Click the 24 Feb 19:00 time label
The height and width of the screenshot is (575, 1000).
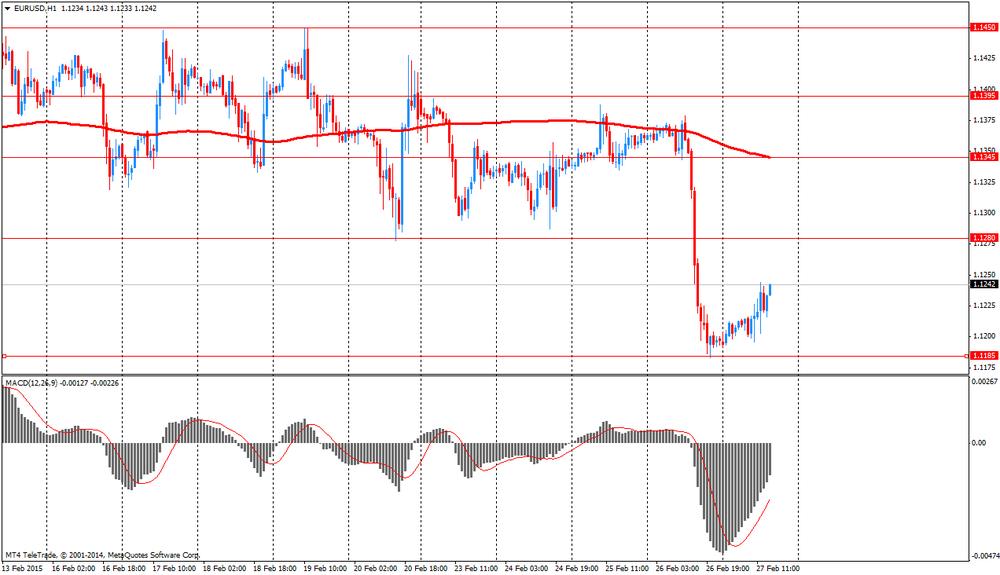pyautogui.click(x=577, y=569)
